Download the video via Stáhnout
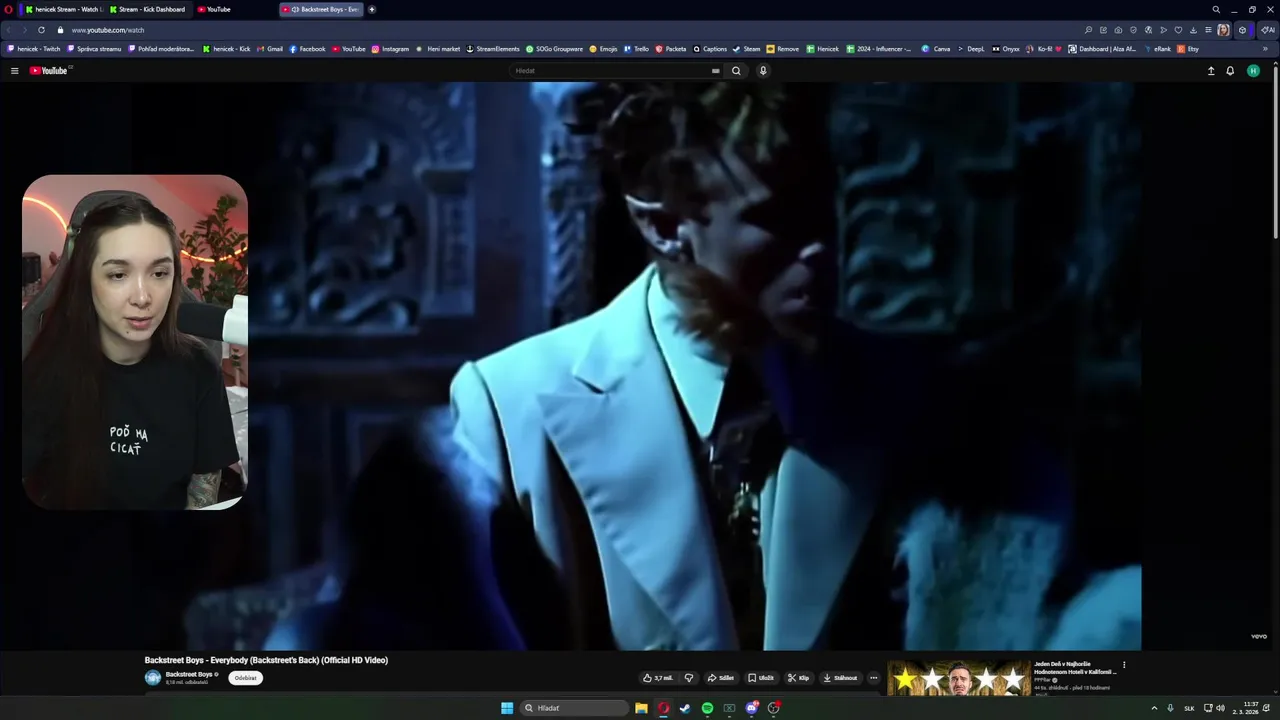The image size is (1280, 720). click(840, 678)
